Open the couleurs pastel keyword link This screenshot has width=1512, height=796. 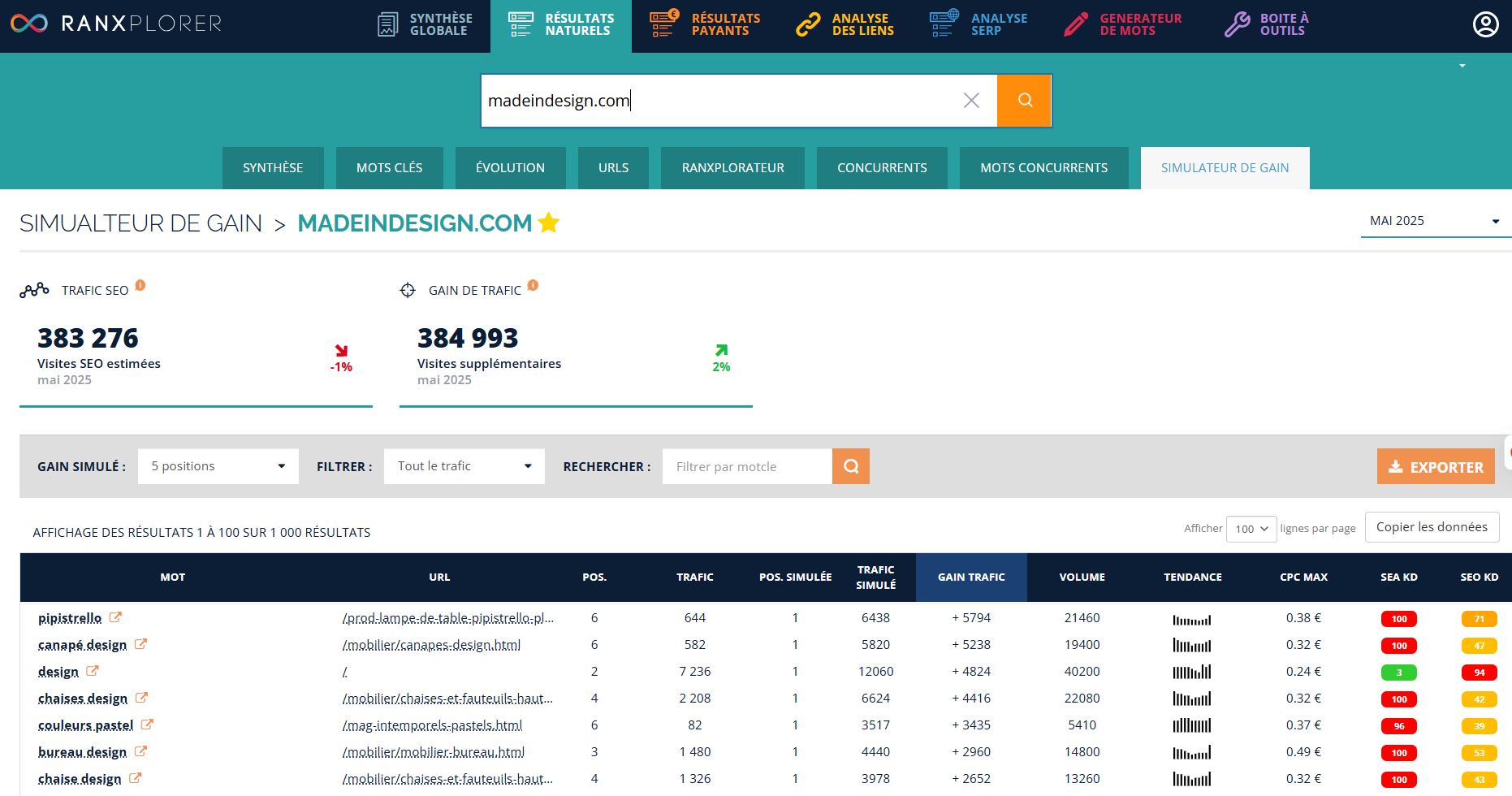pyautogui.click(x=85, y=725)
